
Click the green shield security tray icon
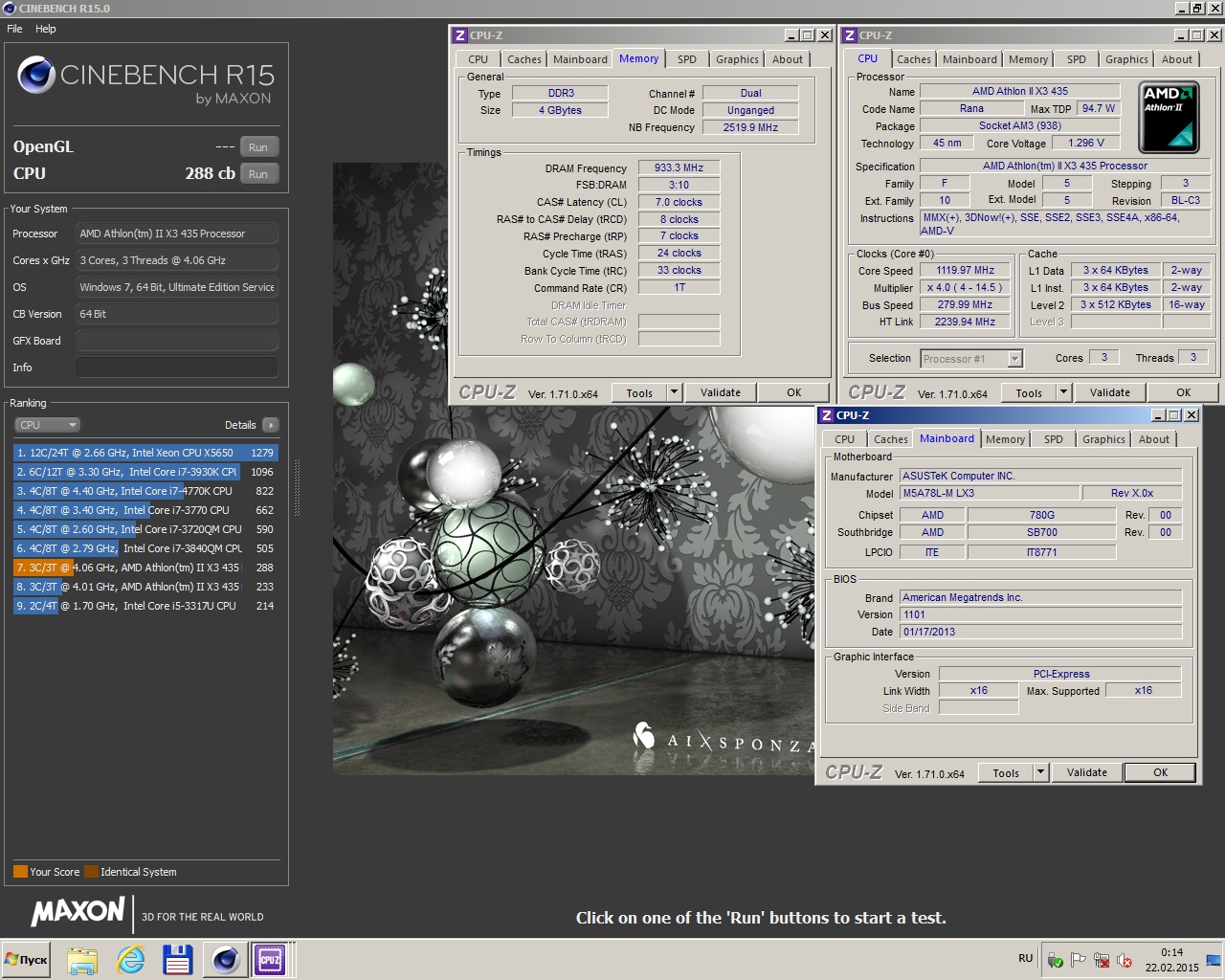1056,961
